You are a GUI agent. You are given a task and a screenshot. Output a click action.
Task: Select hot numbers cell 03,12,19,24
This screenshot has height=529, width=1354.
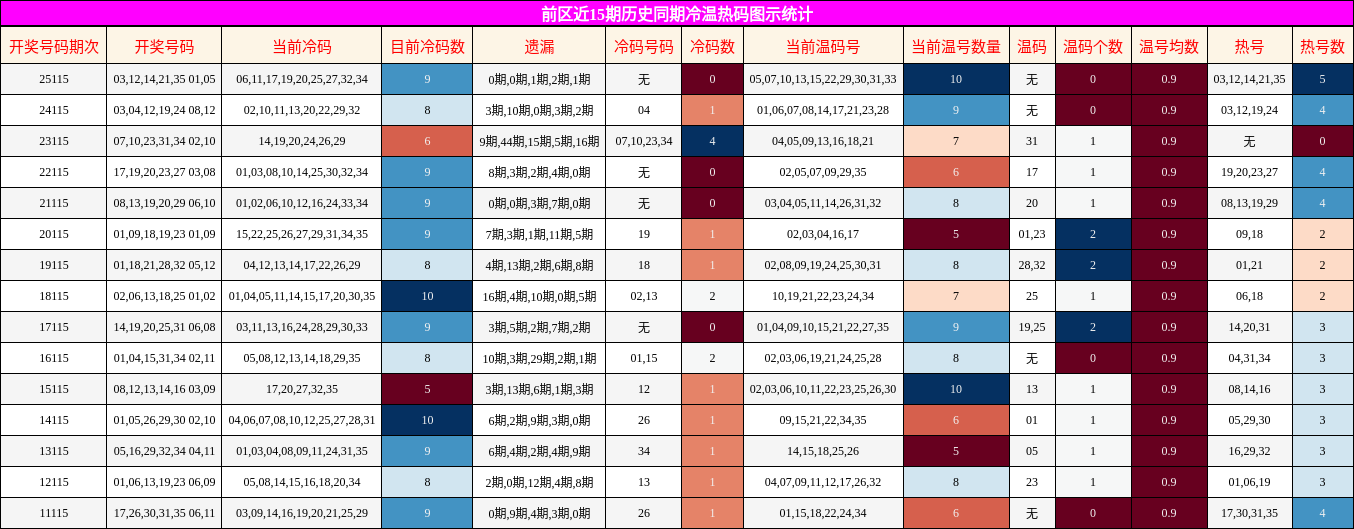tap(1249, 110)
